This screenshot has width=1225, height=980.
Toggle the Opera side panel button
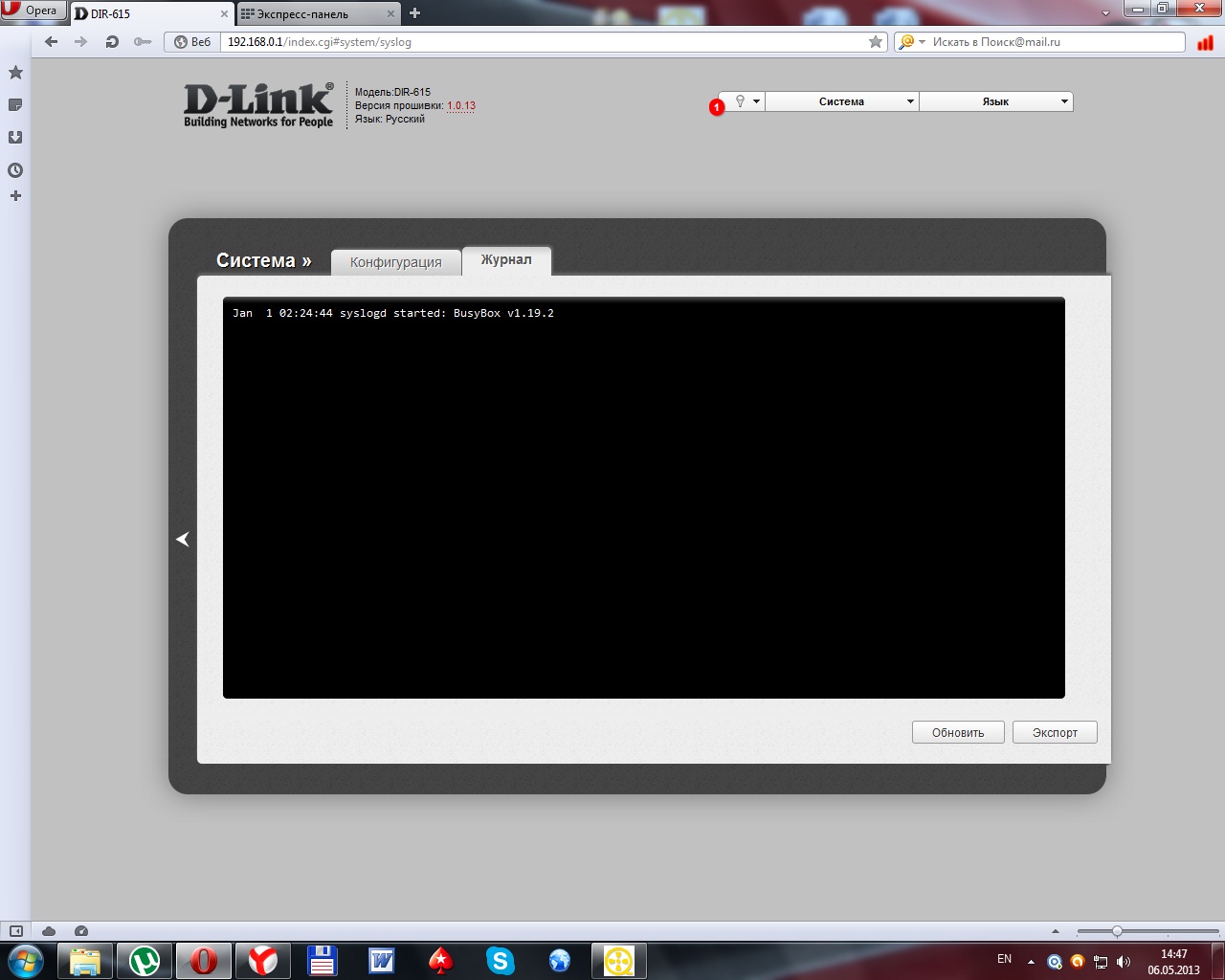pos(16,931)
